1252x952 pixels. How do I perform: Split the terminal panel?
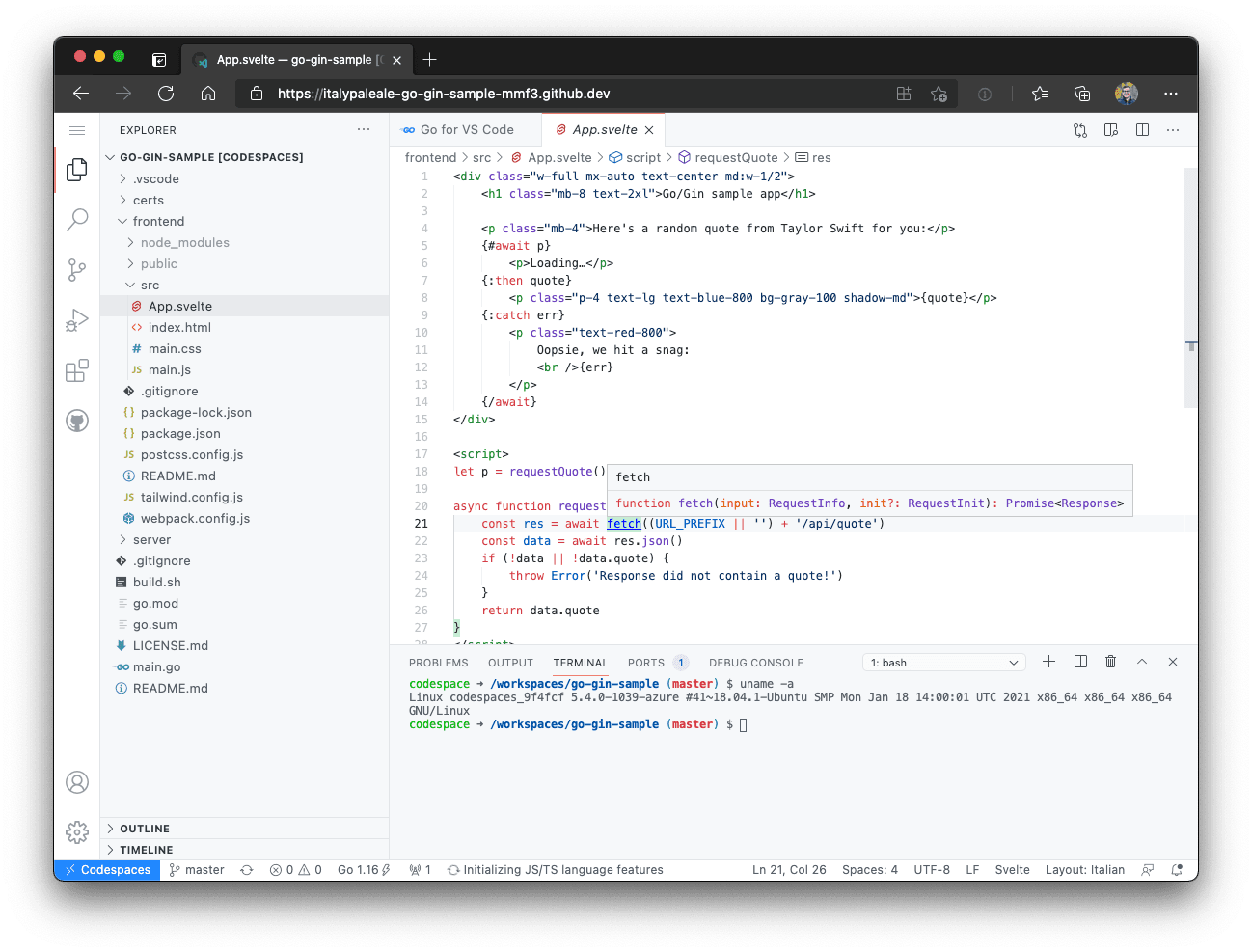coord(1080,662)
